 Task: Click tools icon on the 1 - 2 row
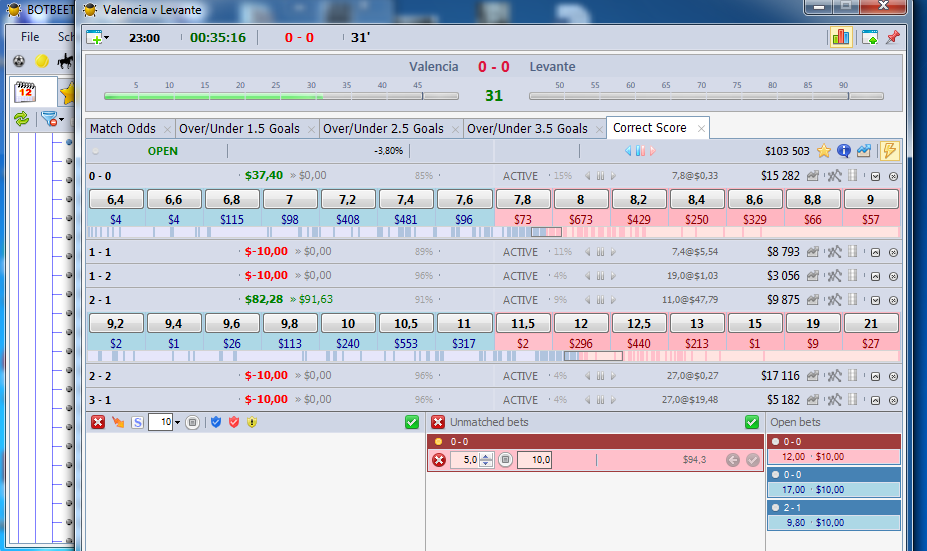[x=834, y=276]
